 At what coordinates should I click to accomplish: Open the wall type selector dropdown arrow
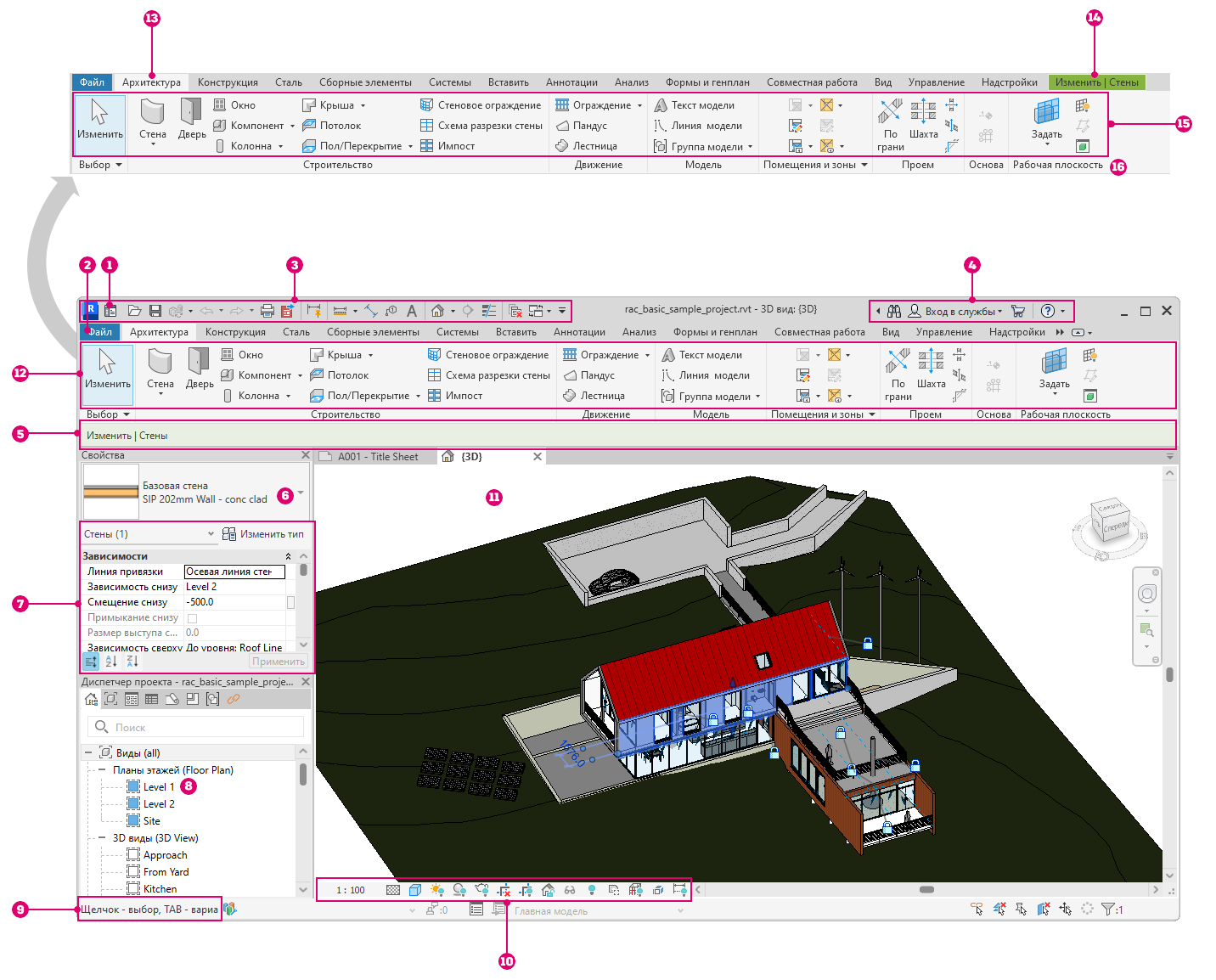pos(301,493)
